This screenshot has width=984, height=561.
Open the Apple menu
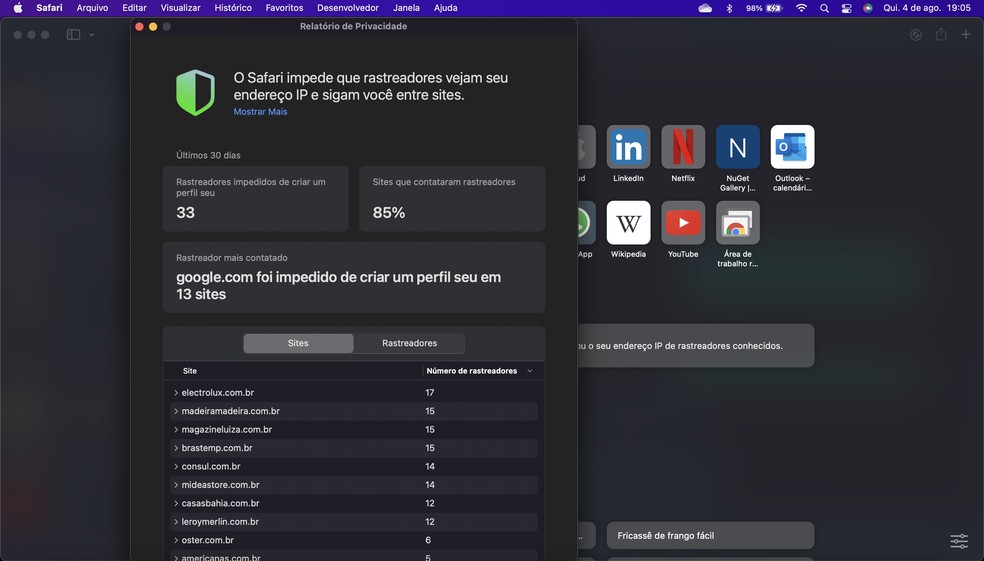[18, 8]
